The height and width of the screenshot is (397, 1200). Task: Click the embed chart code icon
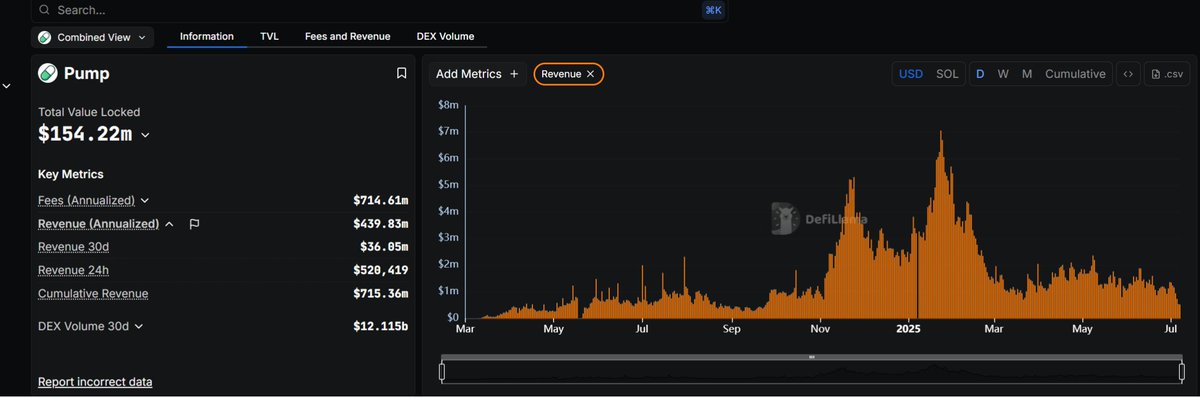1128,74
